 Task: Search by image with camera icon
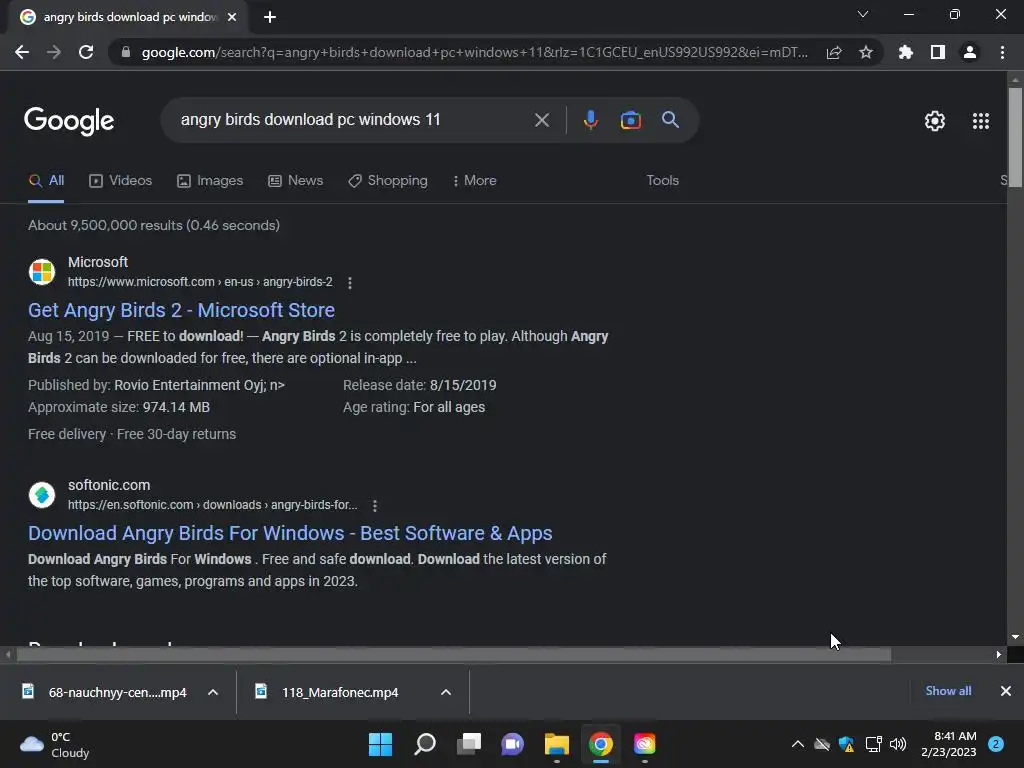(x=630, y=120)
